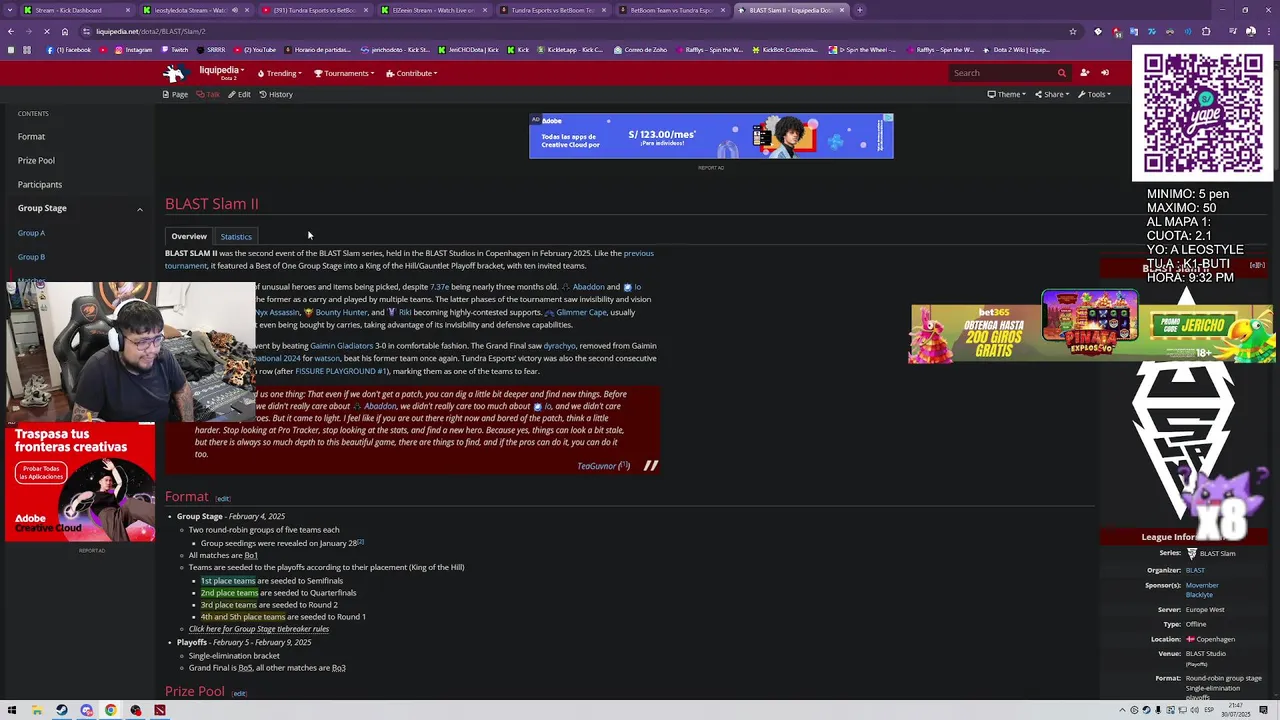This screenshot has height=720, width=1280.
Task: Click the browser back arrow
Action: (x=11, y=31)
